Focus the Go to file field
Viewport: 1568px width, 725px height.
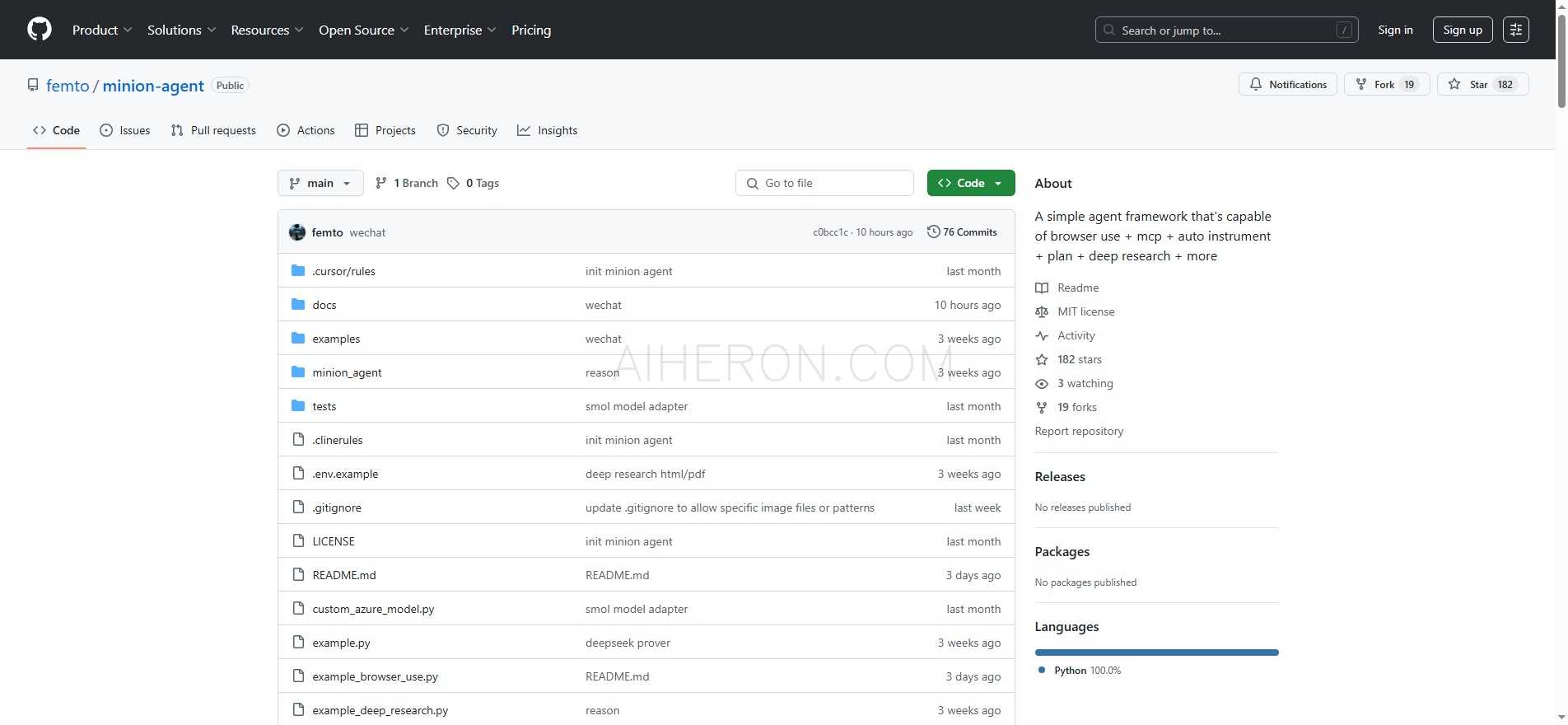click(824, 183)
